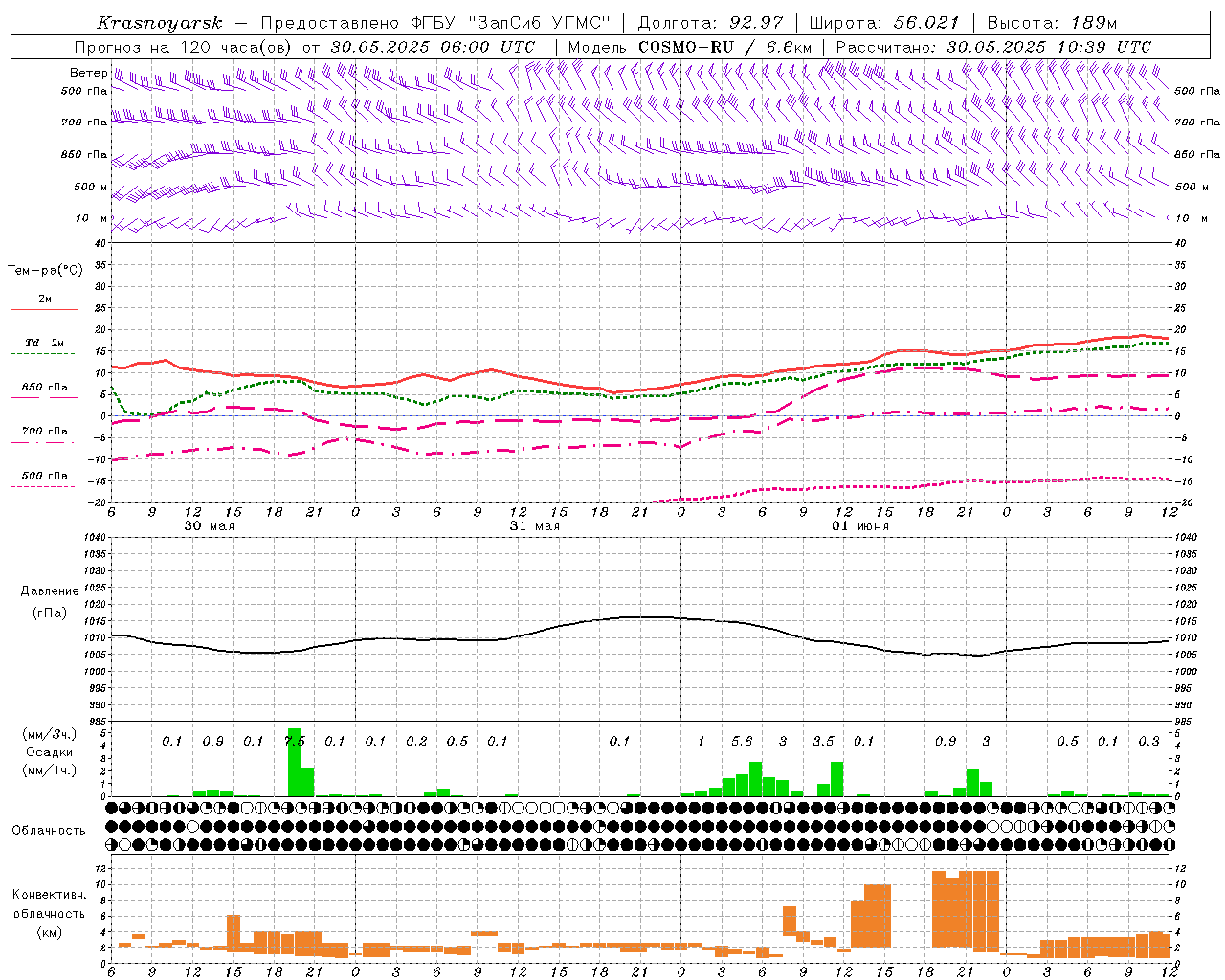Click the "3.5" precipitation total value
The width and height of the screenshot is (1225, 980).
[823, 741]
